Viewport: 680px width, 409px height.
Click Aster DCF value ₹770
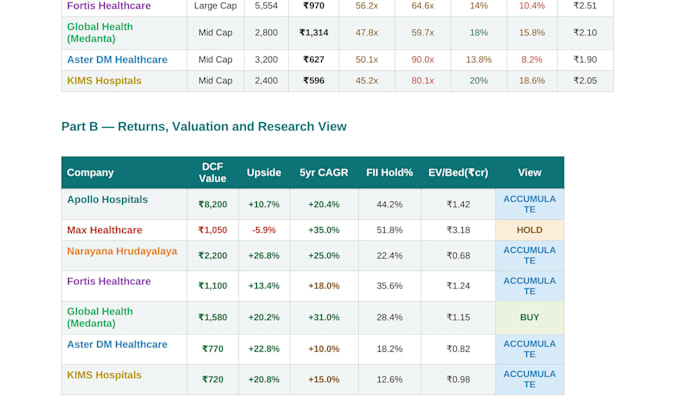[x=212, y=349]
